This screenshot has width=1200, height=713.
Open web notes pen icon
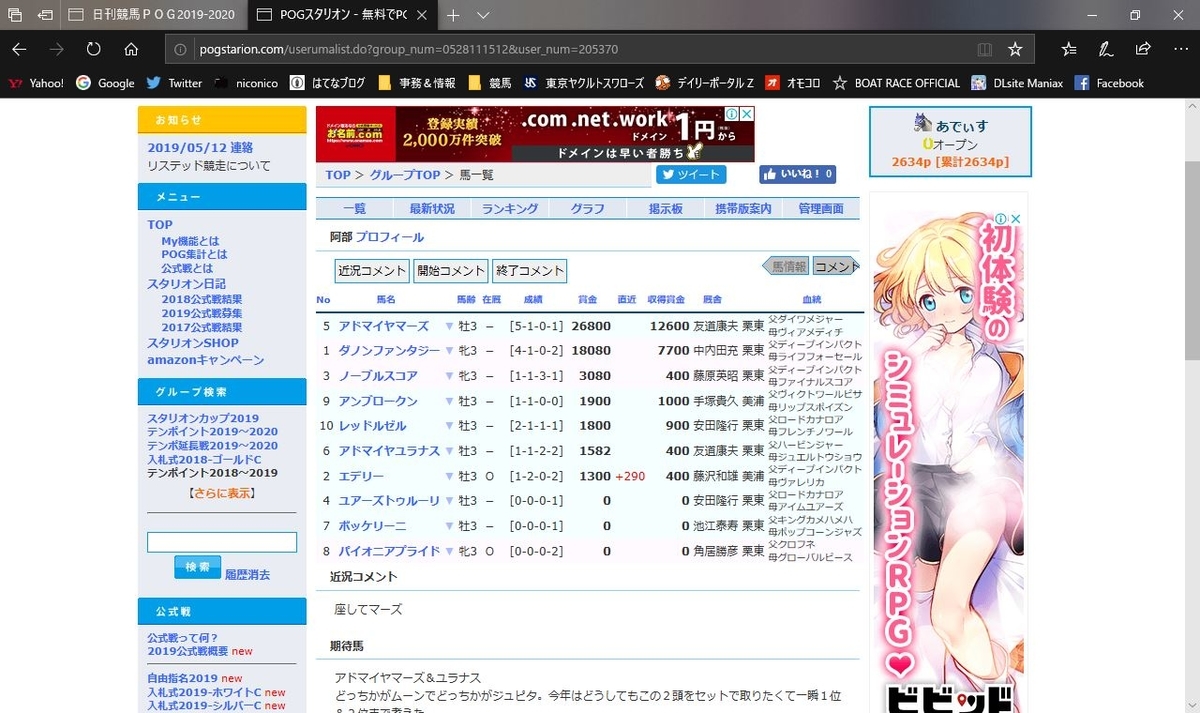pos(1106,49)
